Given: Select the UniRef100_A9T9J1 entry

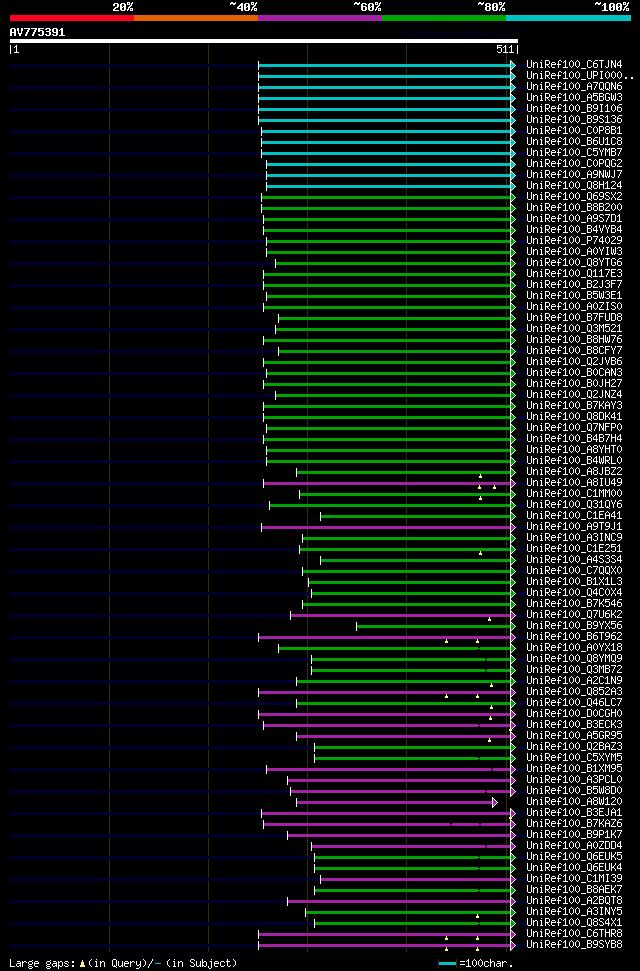Looking at the screenshot, I should click(574, 528).
